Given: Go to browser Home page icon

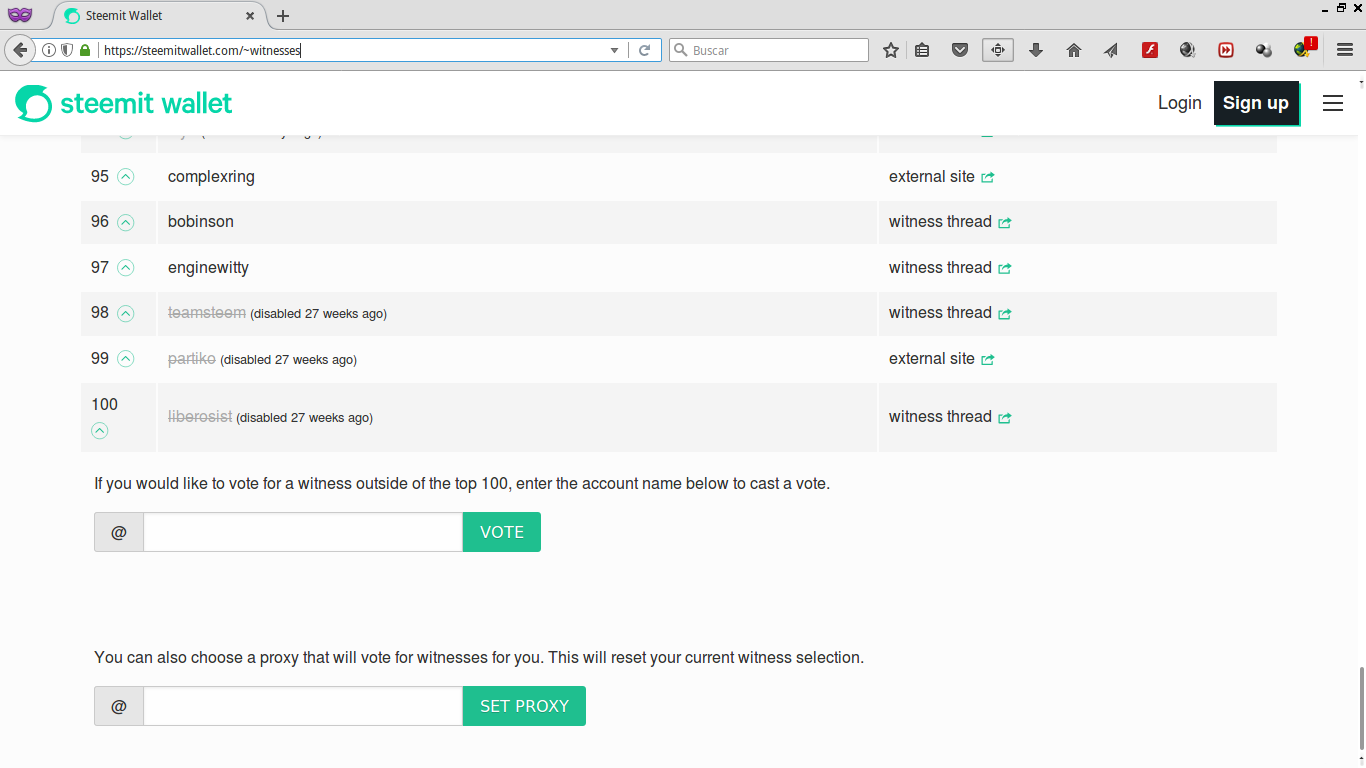Looking at the screenshot, I should [x=1074, y=50].
